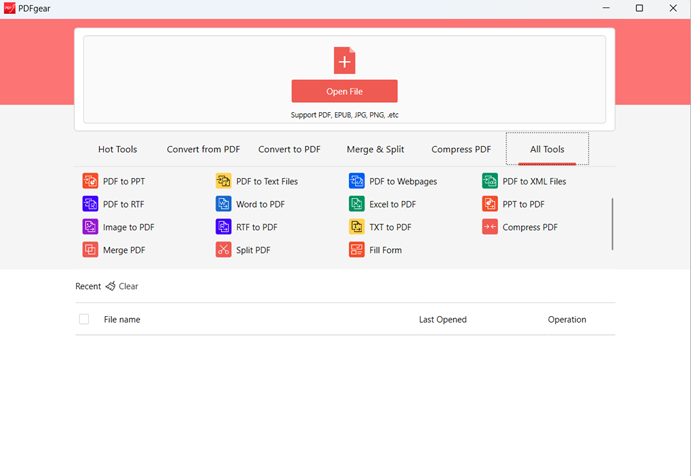Click the Excel to PDF icon

click(357, 204)
